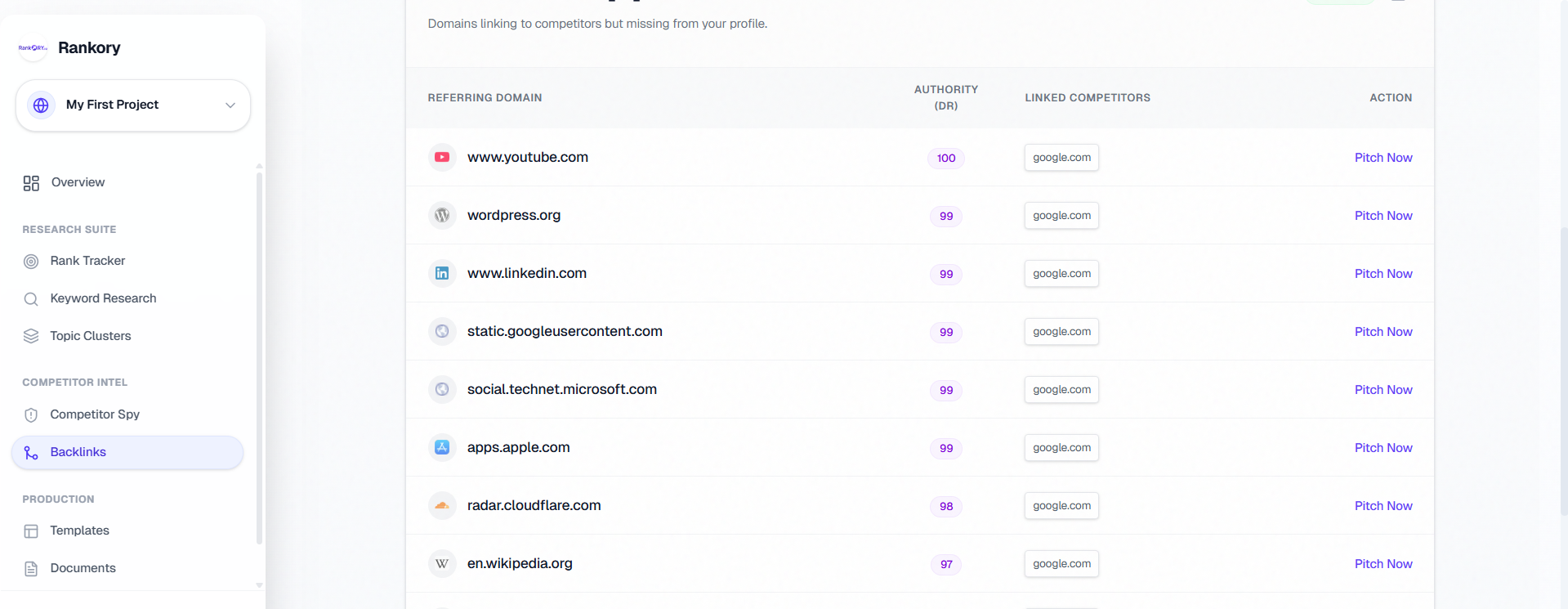Click the Overview grid icon
Screen dimensions: 1568x609
(31, 183)
